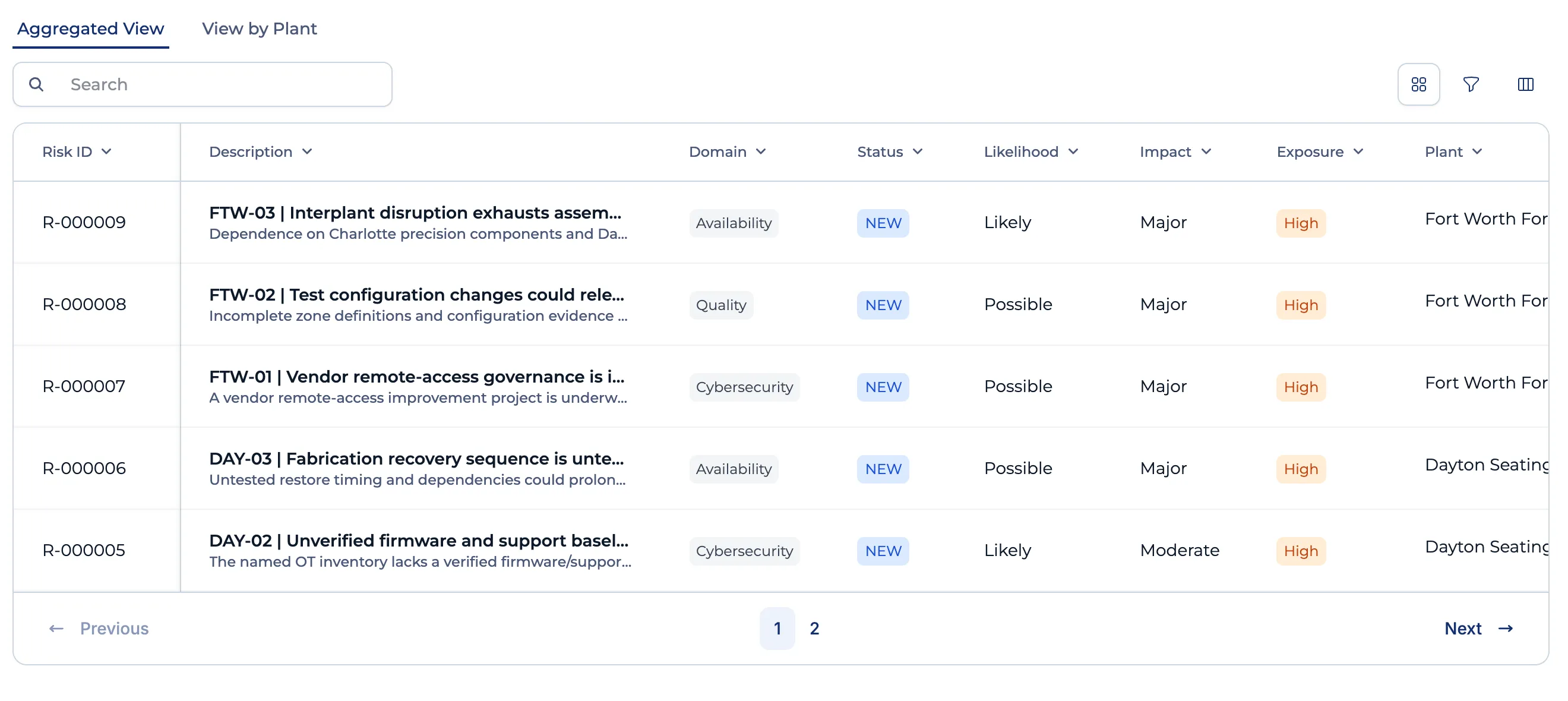Click Likely likelihood in R-000009 row

pyautogui.click(x=1007, y=222)
